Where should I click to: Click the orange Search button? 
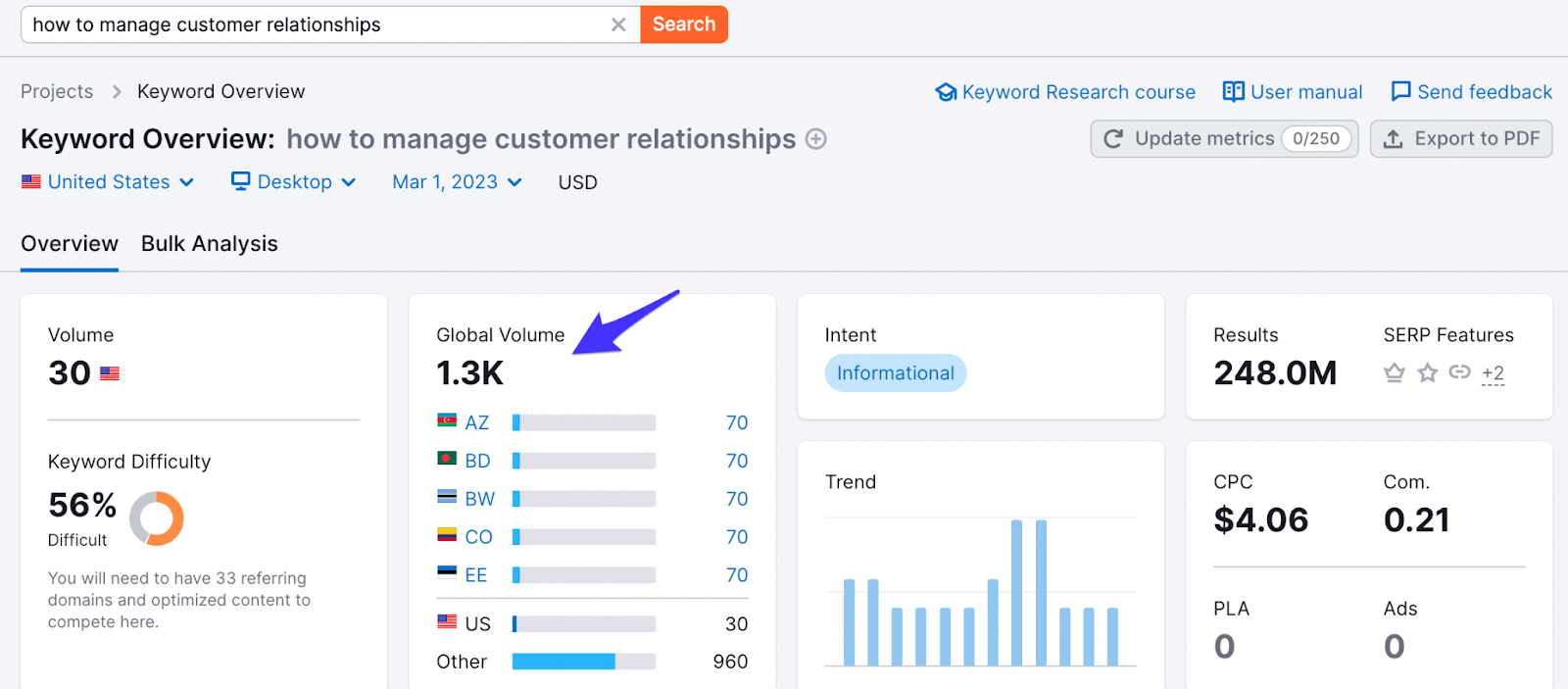click(x=684, y=25)
